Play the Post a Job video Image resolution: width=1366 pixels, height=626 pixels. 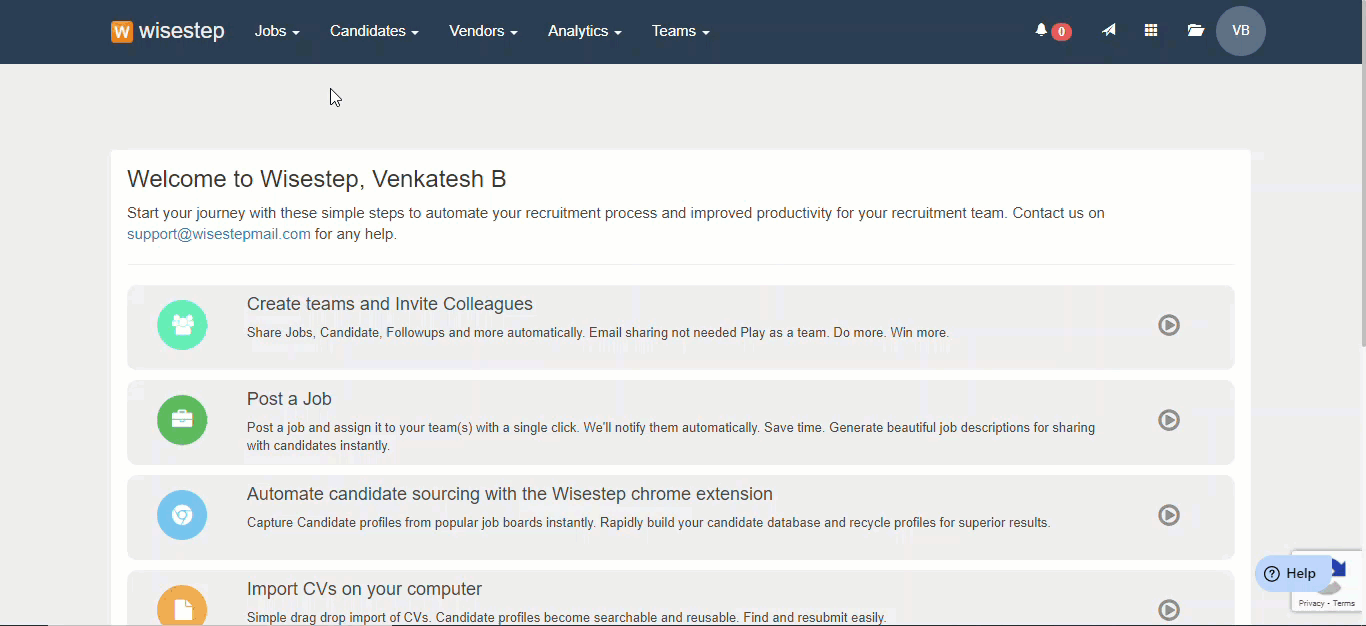click(x=1169, y=420)
